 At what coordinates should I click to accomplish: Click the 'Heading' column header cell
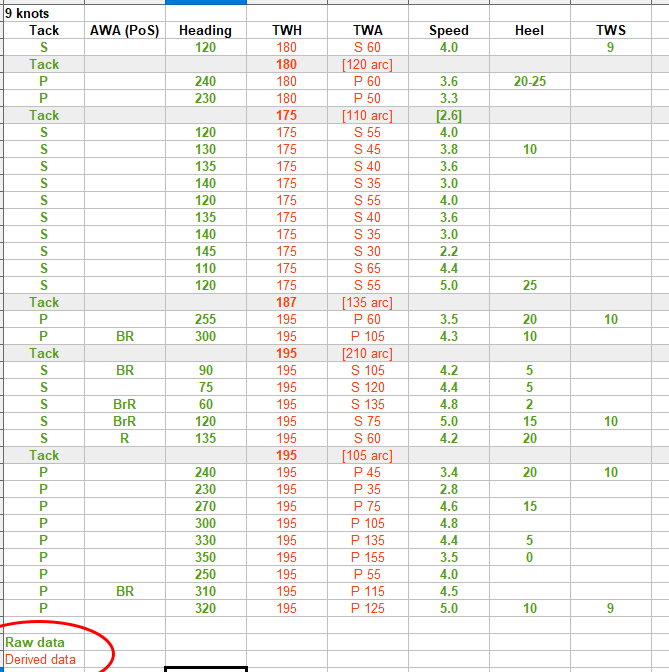(206, 30)
